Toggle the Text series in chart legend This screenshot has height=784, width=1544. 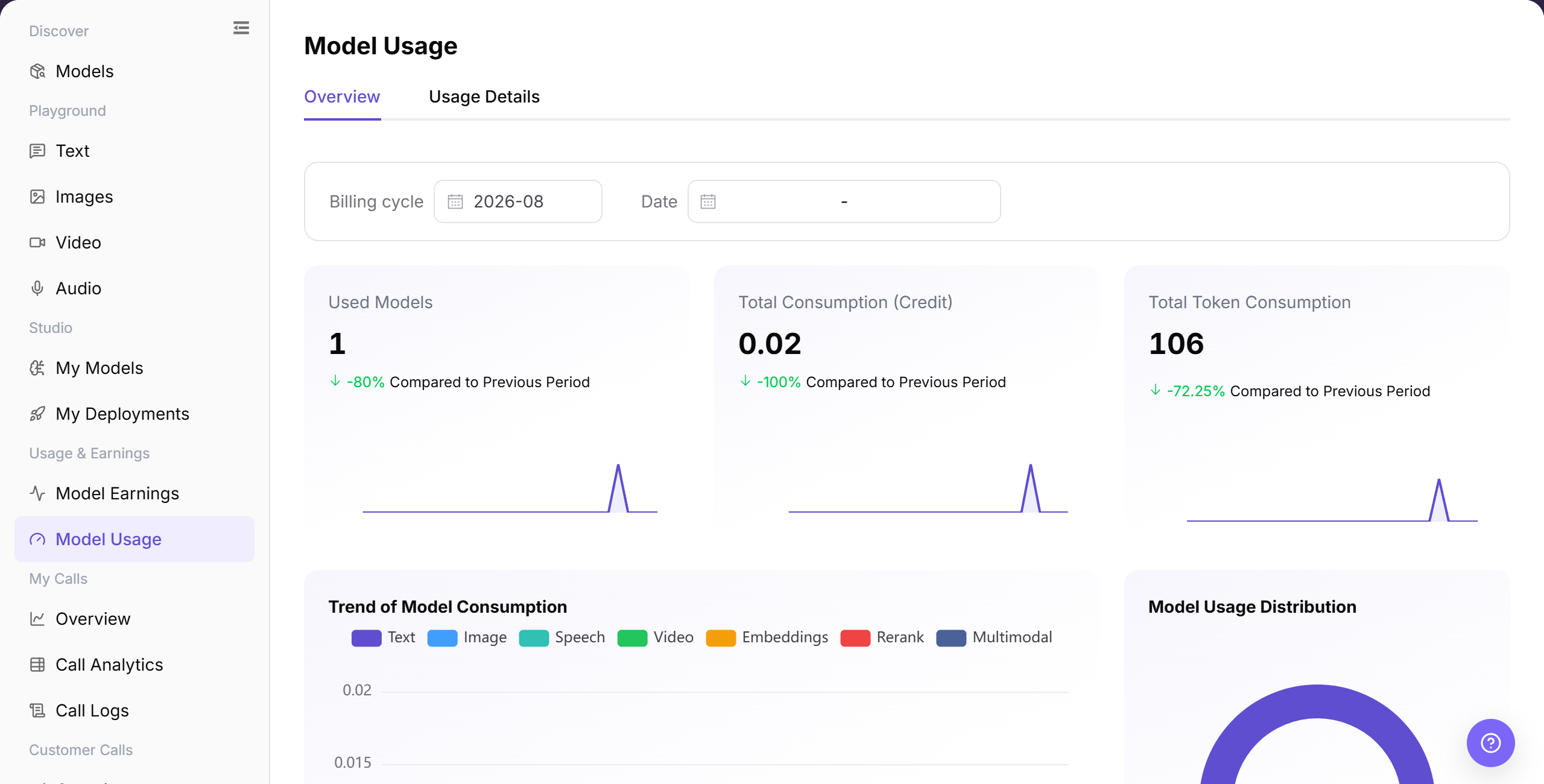click(384, 637)
